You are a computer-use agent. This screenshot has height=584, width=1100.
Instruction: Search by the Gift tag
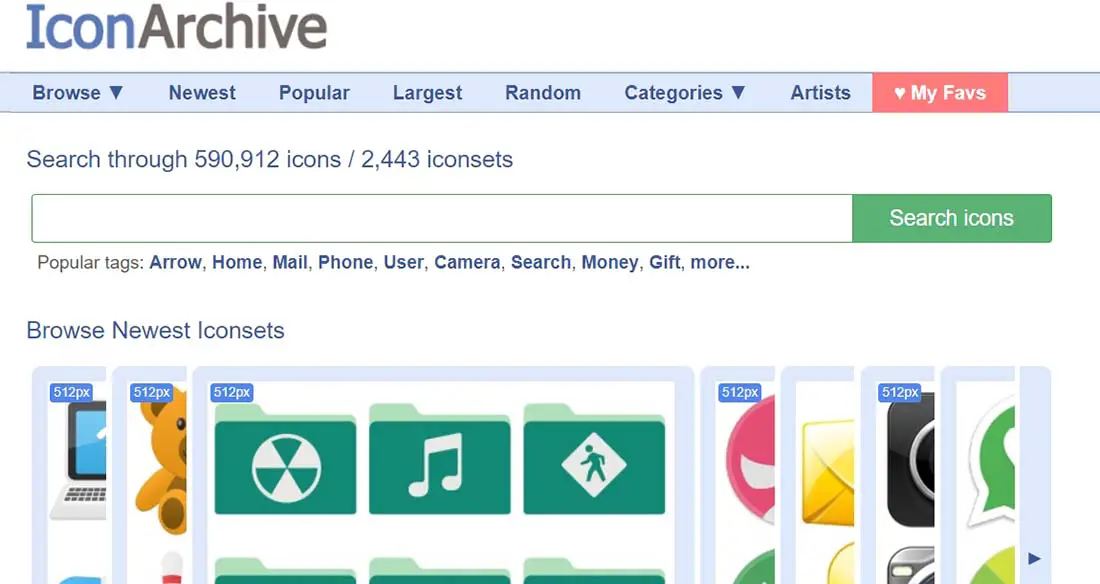664,263
